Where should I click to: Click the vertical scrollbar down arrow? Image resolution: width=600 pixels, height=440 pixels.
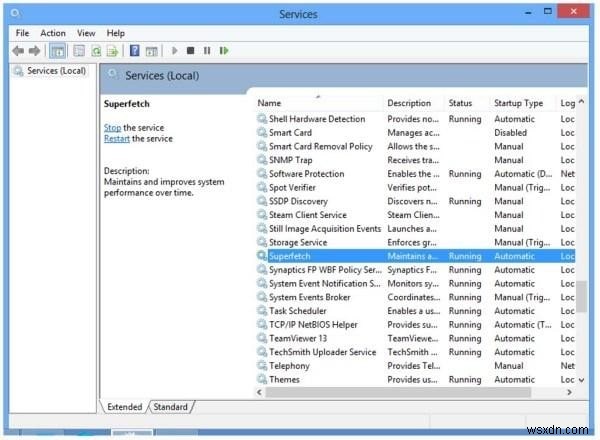[x=581, y=380]
